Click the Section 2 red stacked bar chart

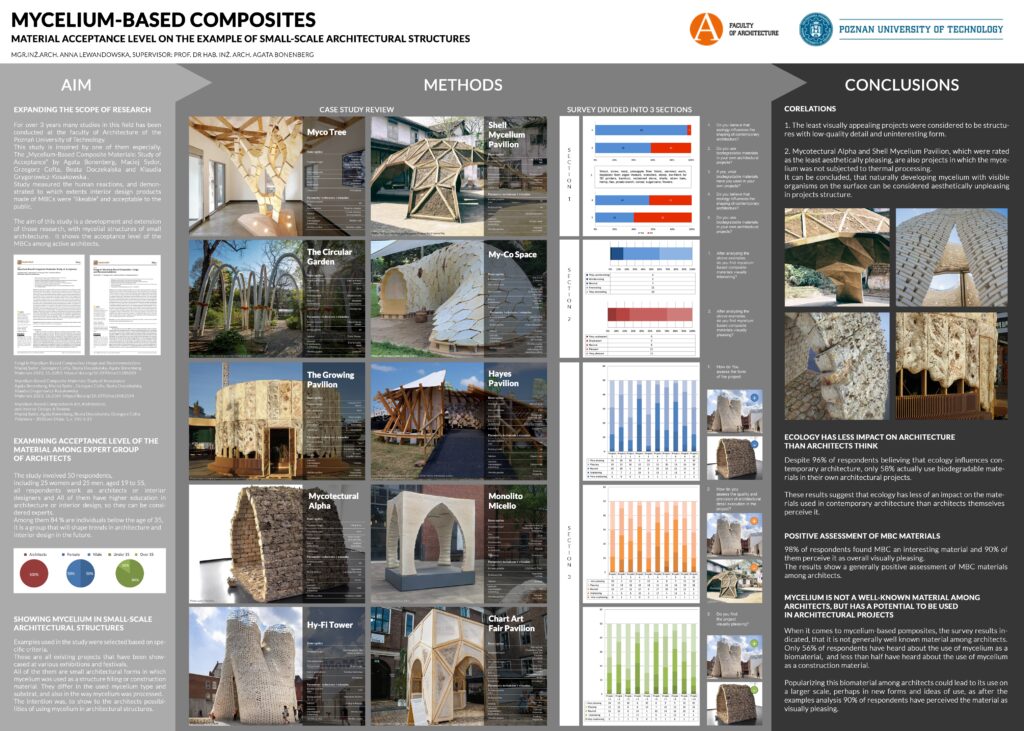pos(650,314)
